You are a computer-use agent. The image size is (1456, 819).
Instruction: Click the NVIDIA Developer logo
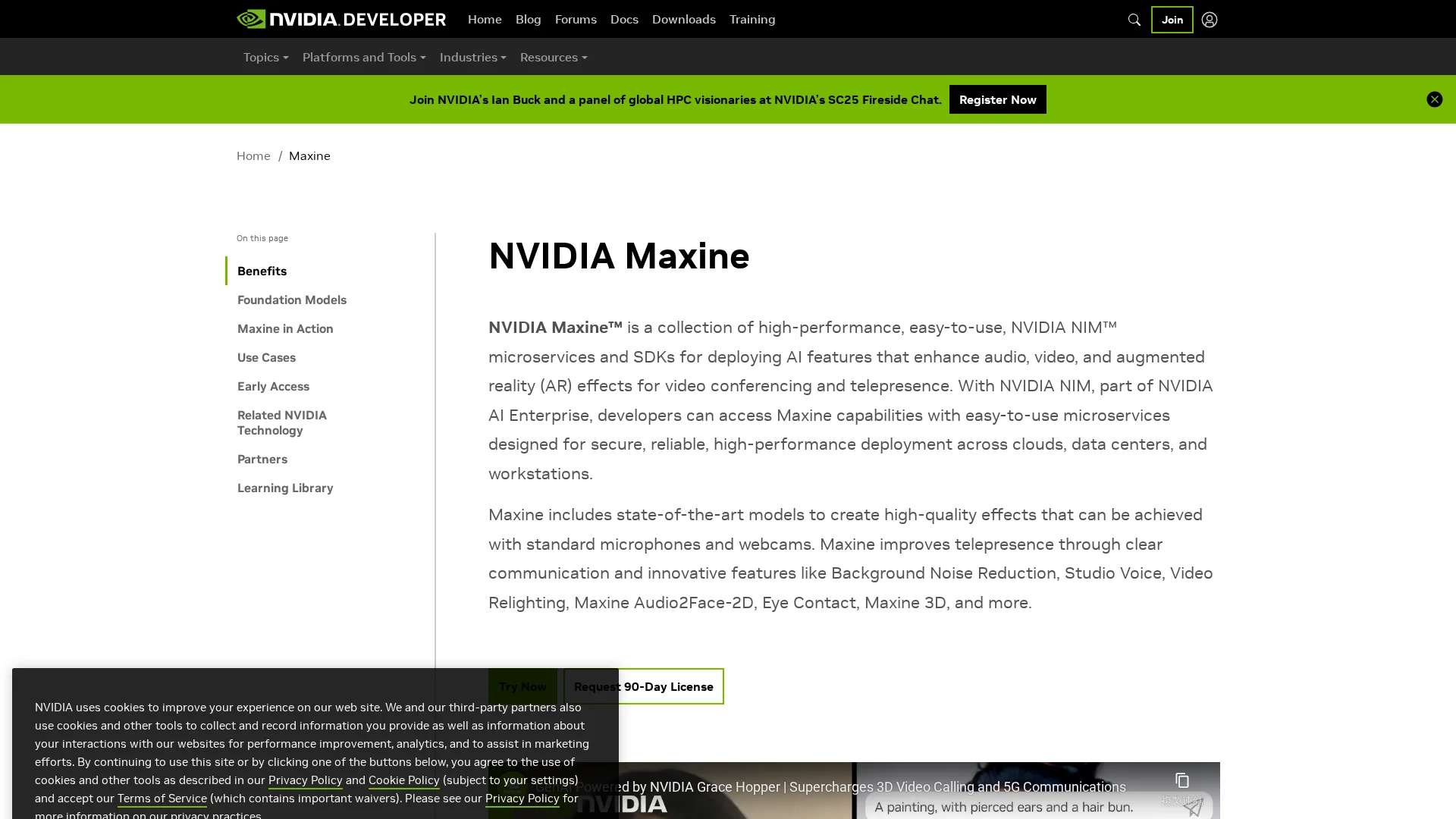[340, 19]
